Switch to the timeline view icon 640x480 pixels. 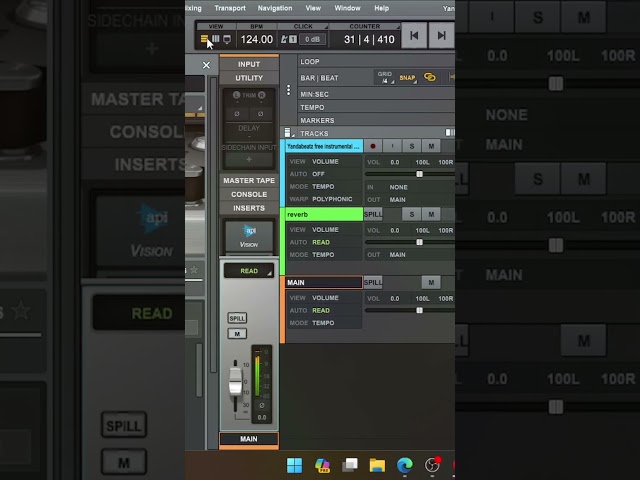coord(204,39)
